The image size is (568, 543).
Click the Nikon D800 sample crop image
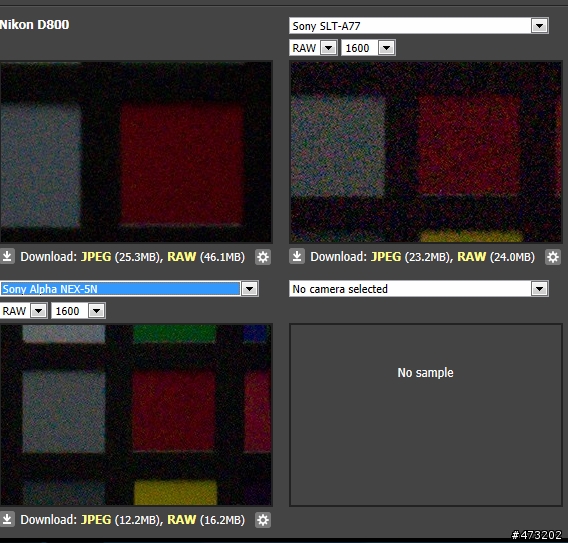136,152
